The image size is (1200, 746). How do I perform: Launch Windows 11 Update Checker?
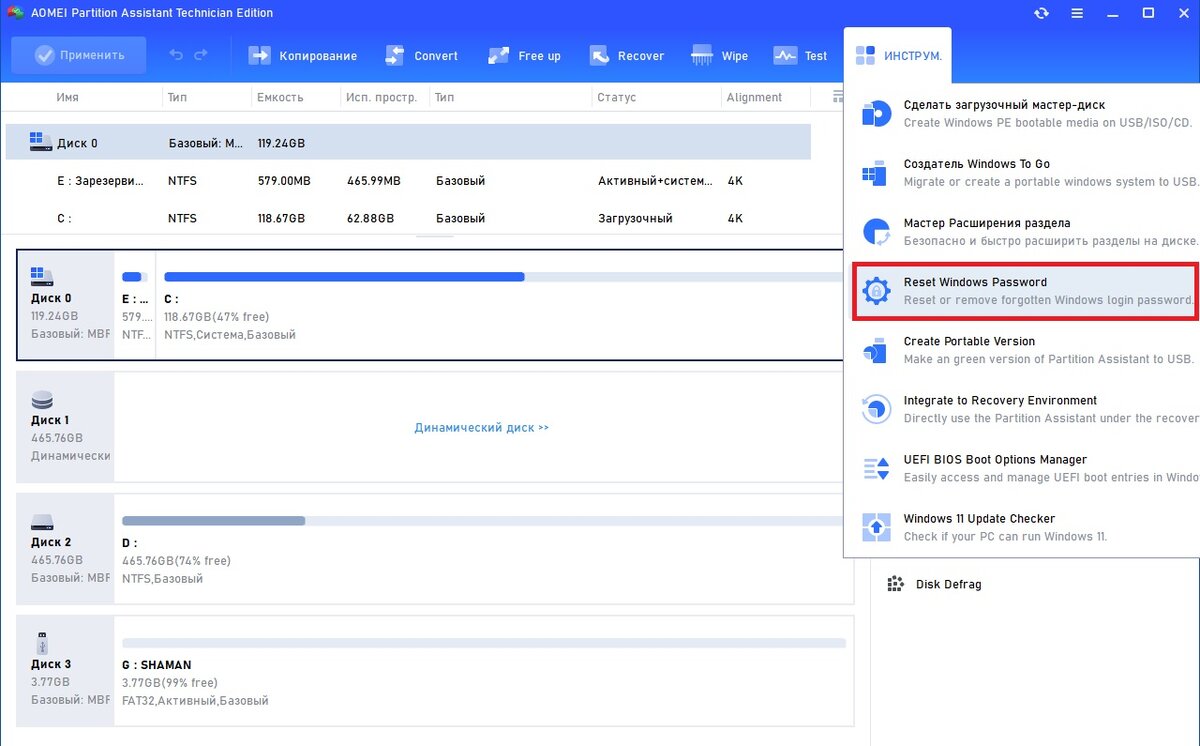[x=1022, y=527]
